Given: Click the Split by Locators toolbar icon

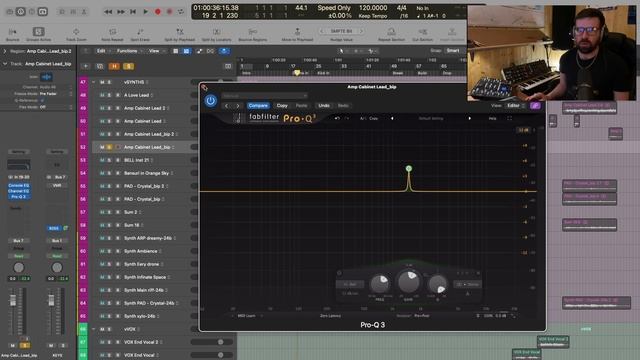Looking at the screenshot, I should (x=216, y=33).
